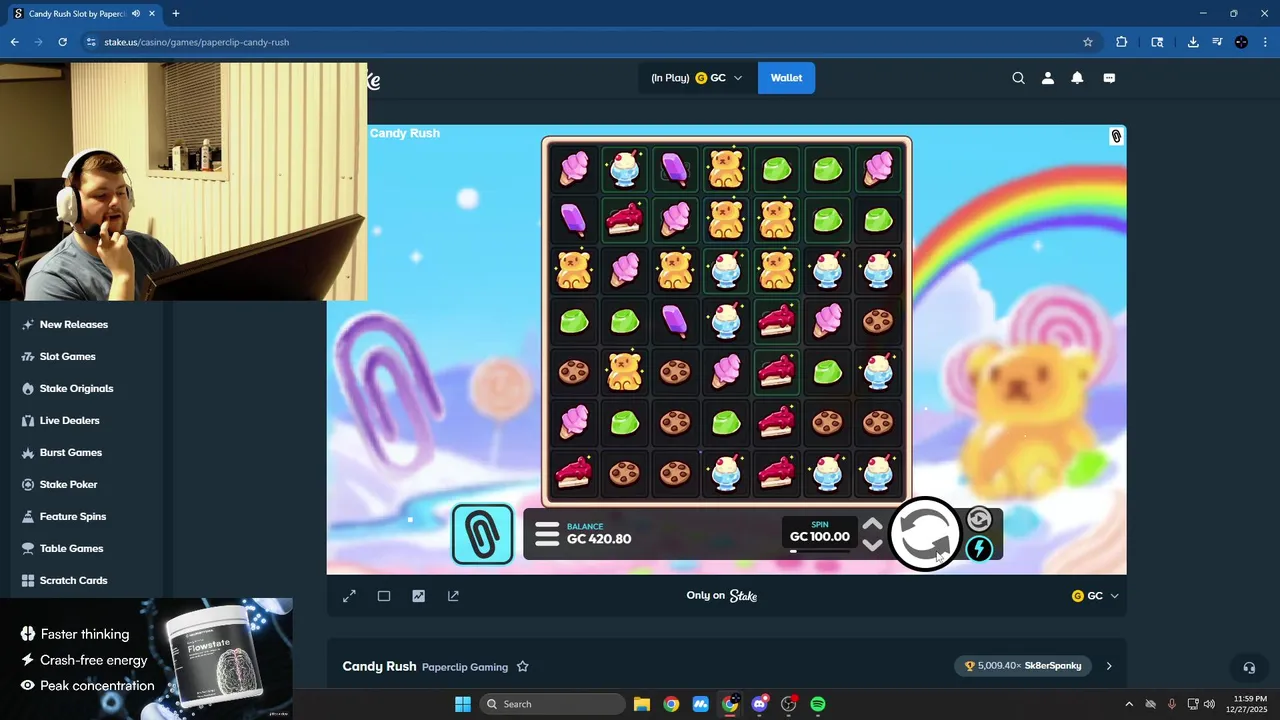
Task: Click the Paperclip logo in game corner
Action: [1116, 137]
